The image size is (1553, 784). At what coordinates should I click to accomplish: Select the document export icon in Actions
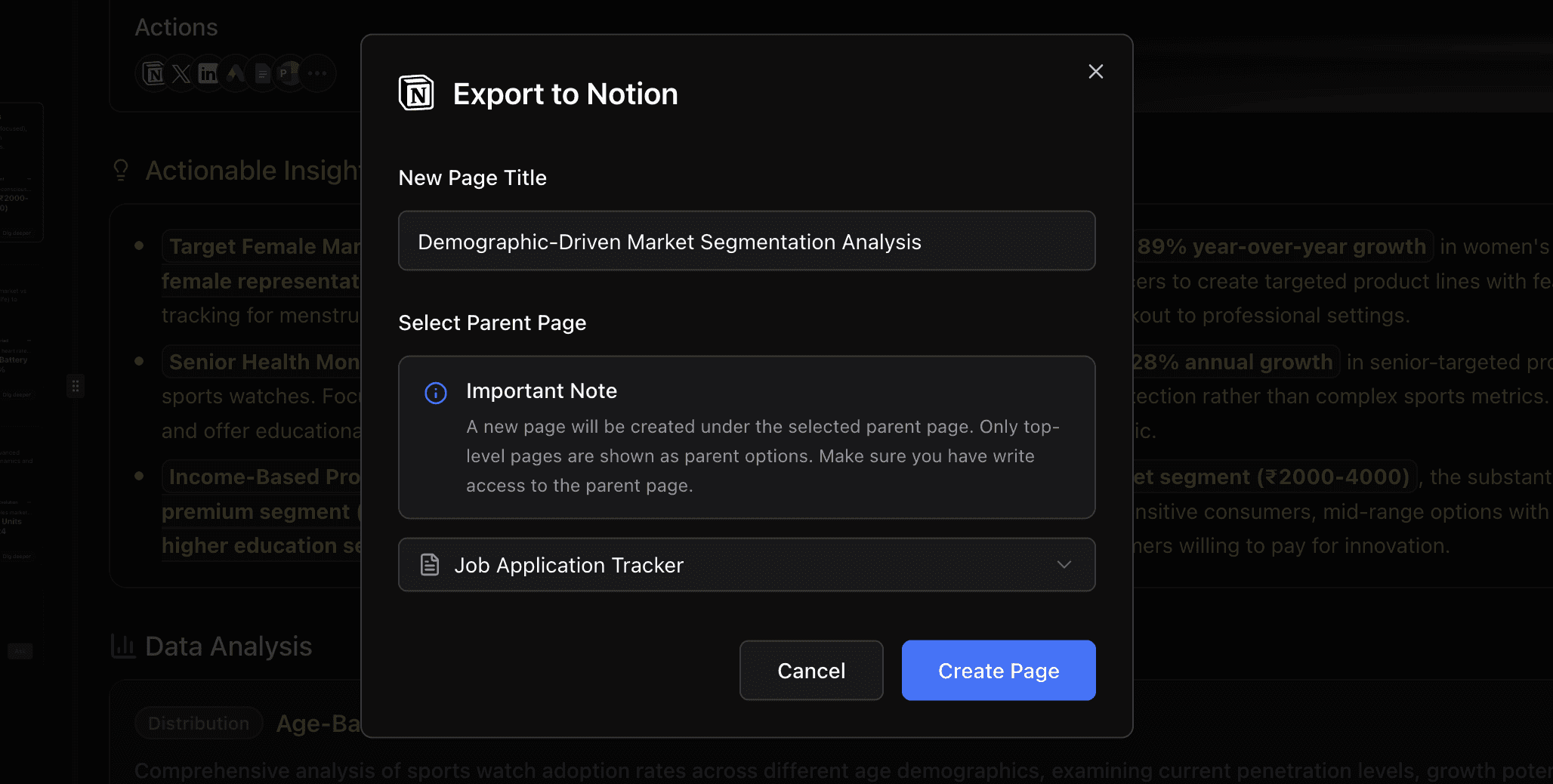262,73
